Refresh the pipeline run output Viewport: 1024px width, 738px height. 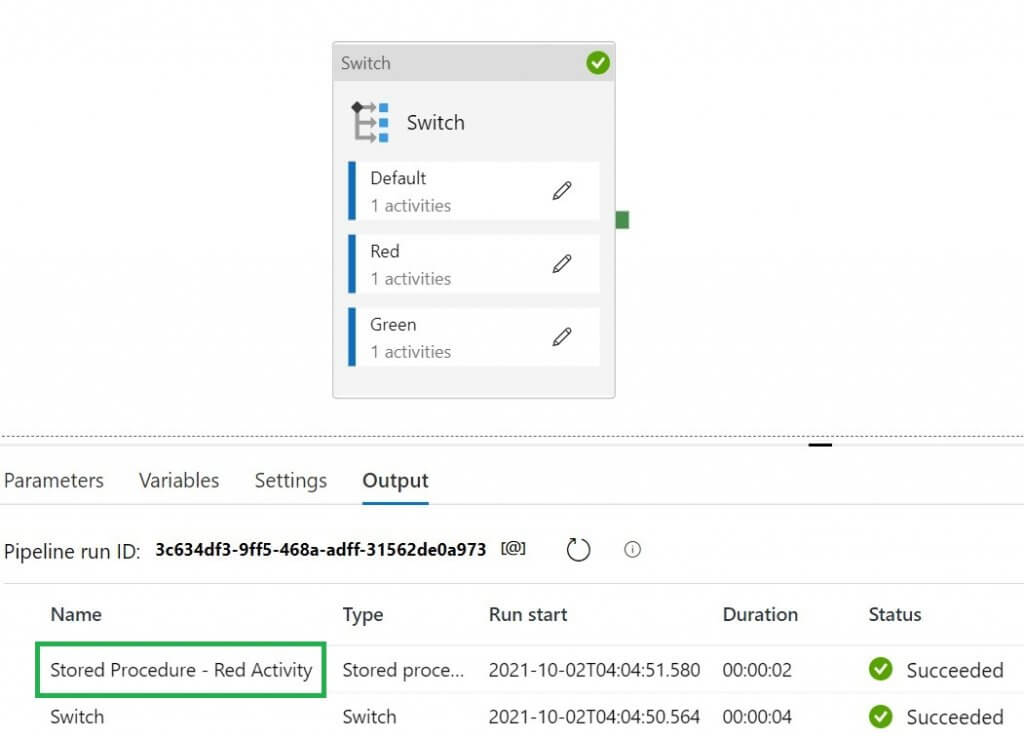coord(578,549)
